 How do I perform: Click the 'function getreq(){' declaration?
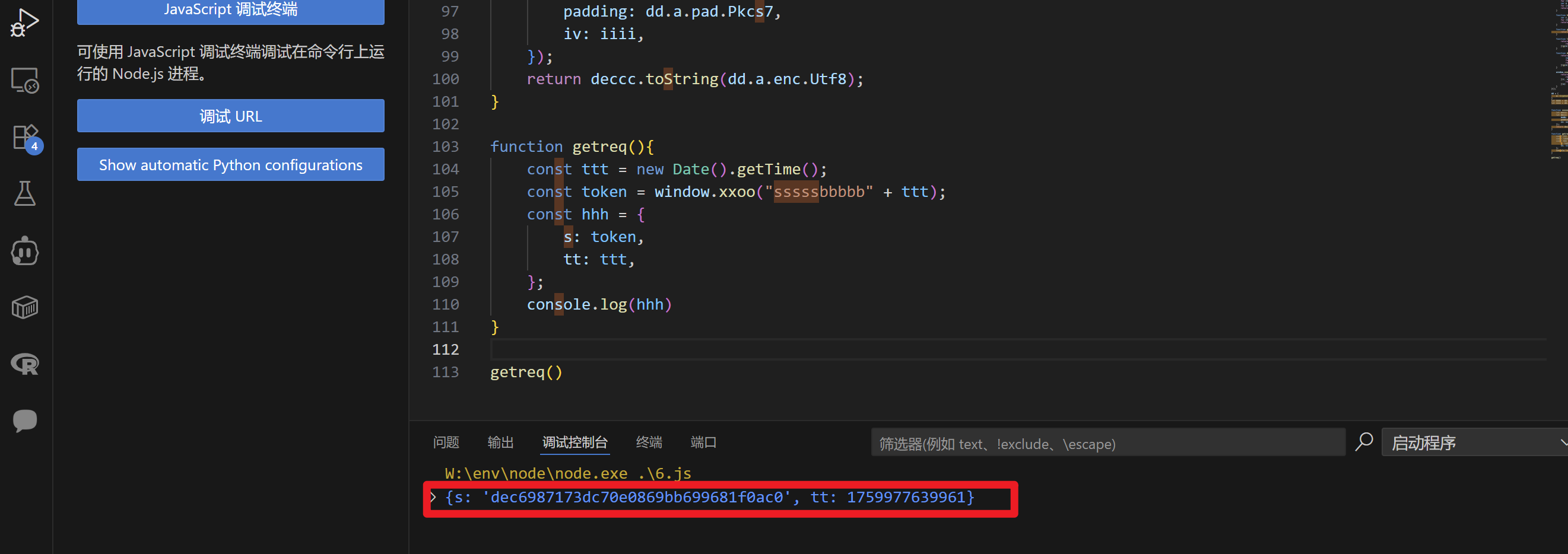pyautogui.click(x=572, y=147)
